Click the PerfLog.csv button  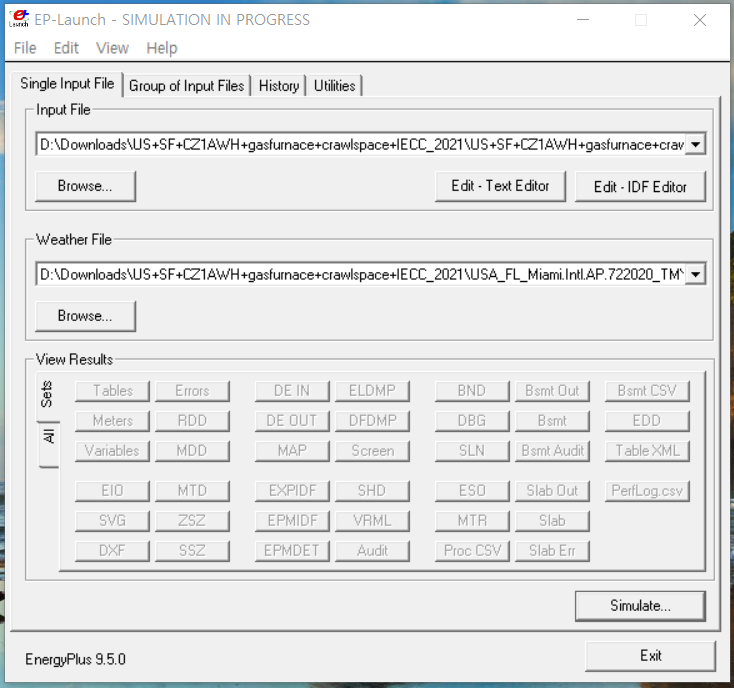point(647,491)
